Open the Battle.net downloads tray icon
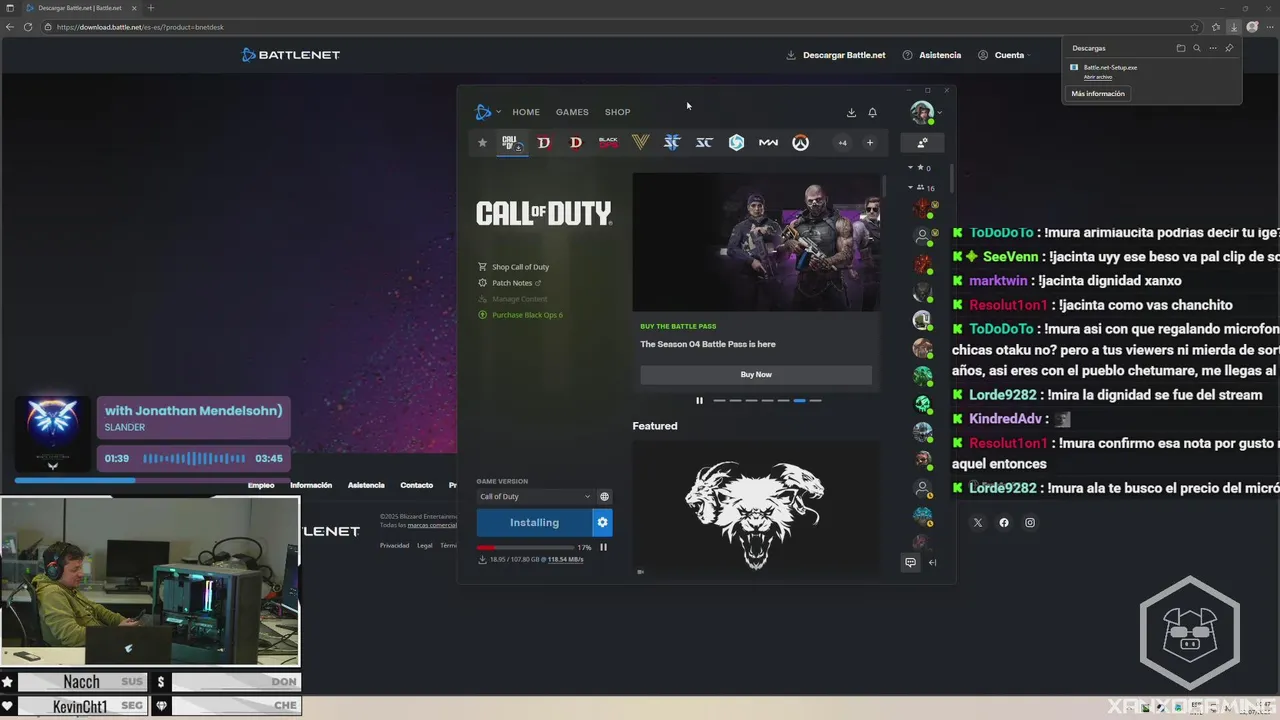This screenshot has width=1280, height=720. (851, 113)
